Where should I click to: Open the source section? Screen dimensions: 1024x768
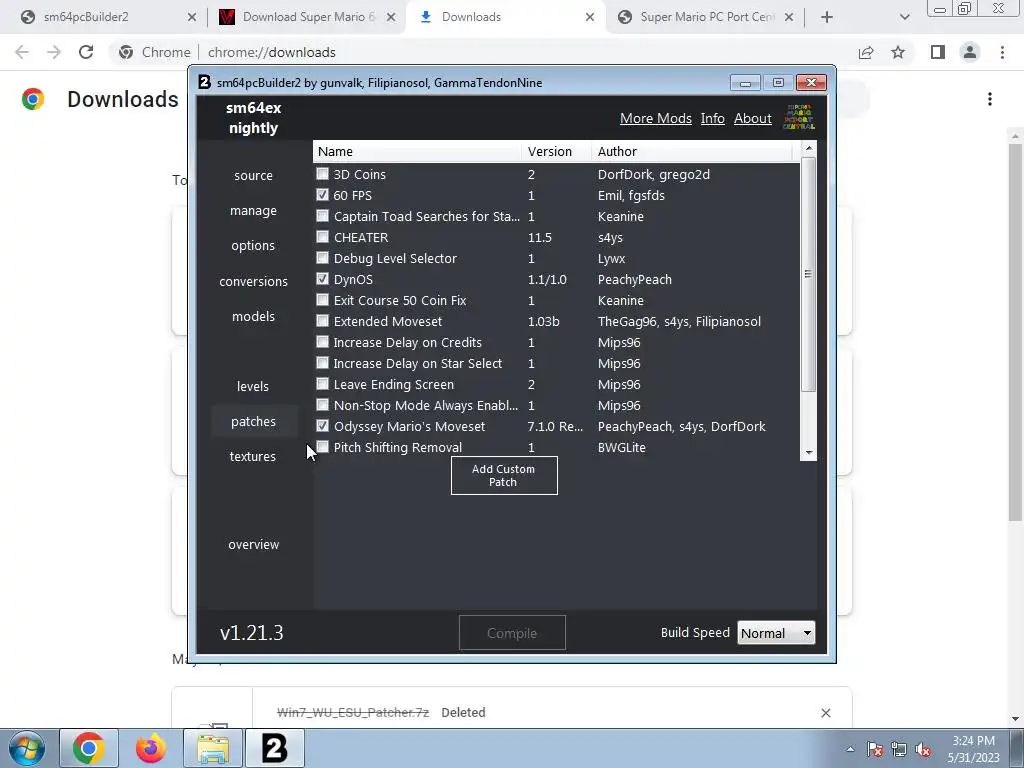pyautogui.click(x=253, y=176)
